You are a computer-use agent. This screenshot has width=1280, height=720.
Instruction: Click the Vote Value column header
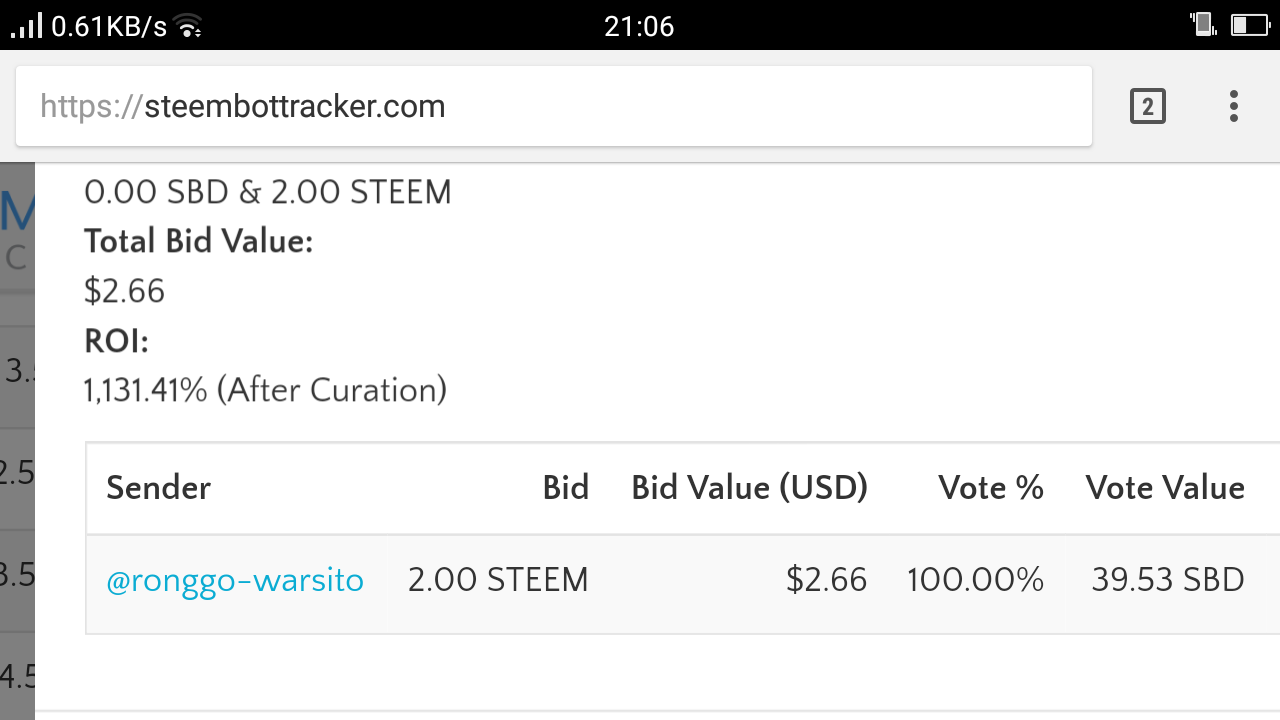[1165, 488]
